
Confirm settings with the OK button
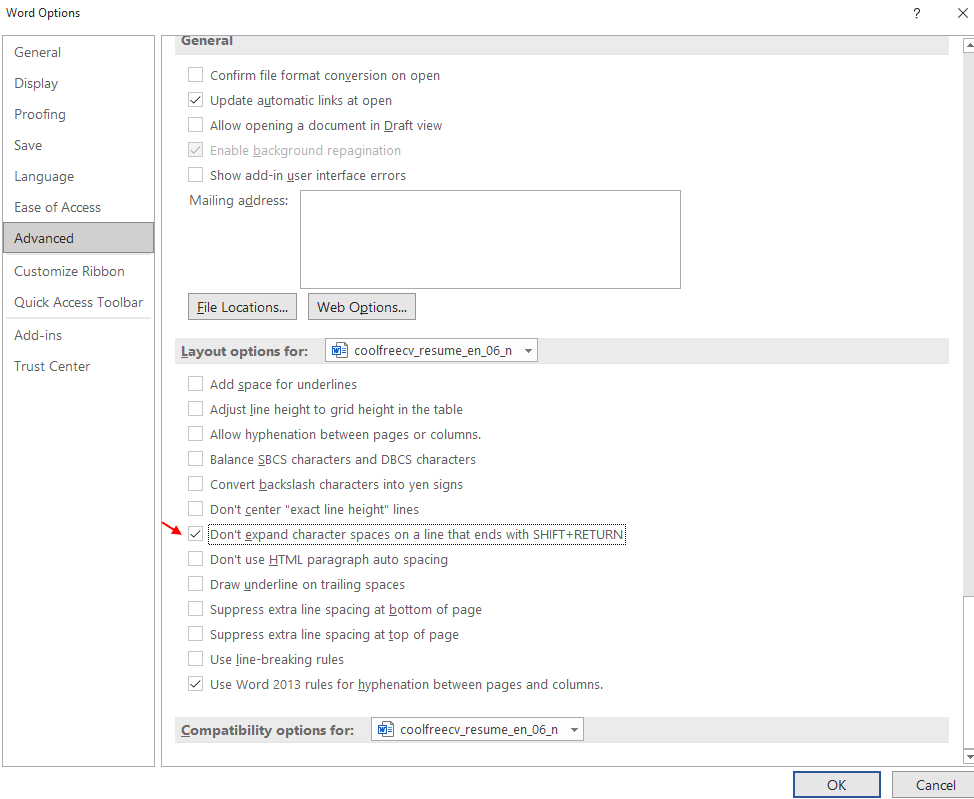point(836,784)
